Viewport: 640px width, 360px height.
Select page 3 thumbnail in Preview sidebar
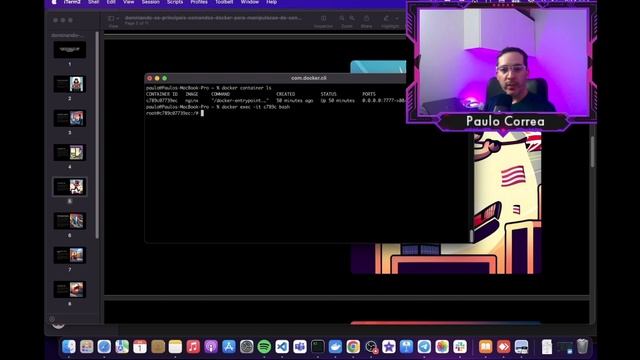(69, 118)
